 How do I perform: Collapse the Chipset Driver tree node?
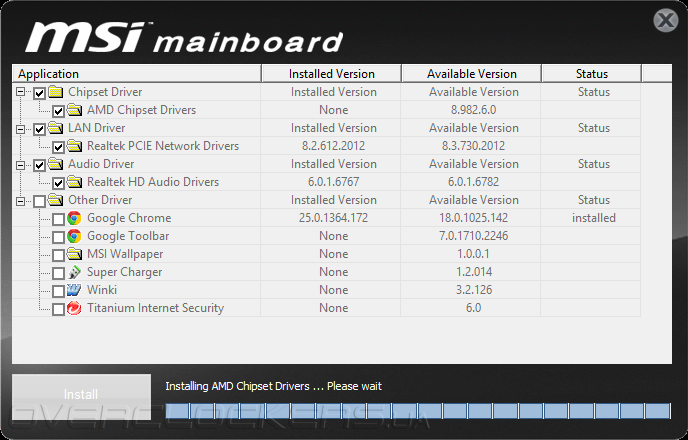(21, 92)
